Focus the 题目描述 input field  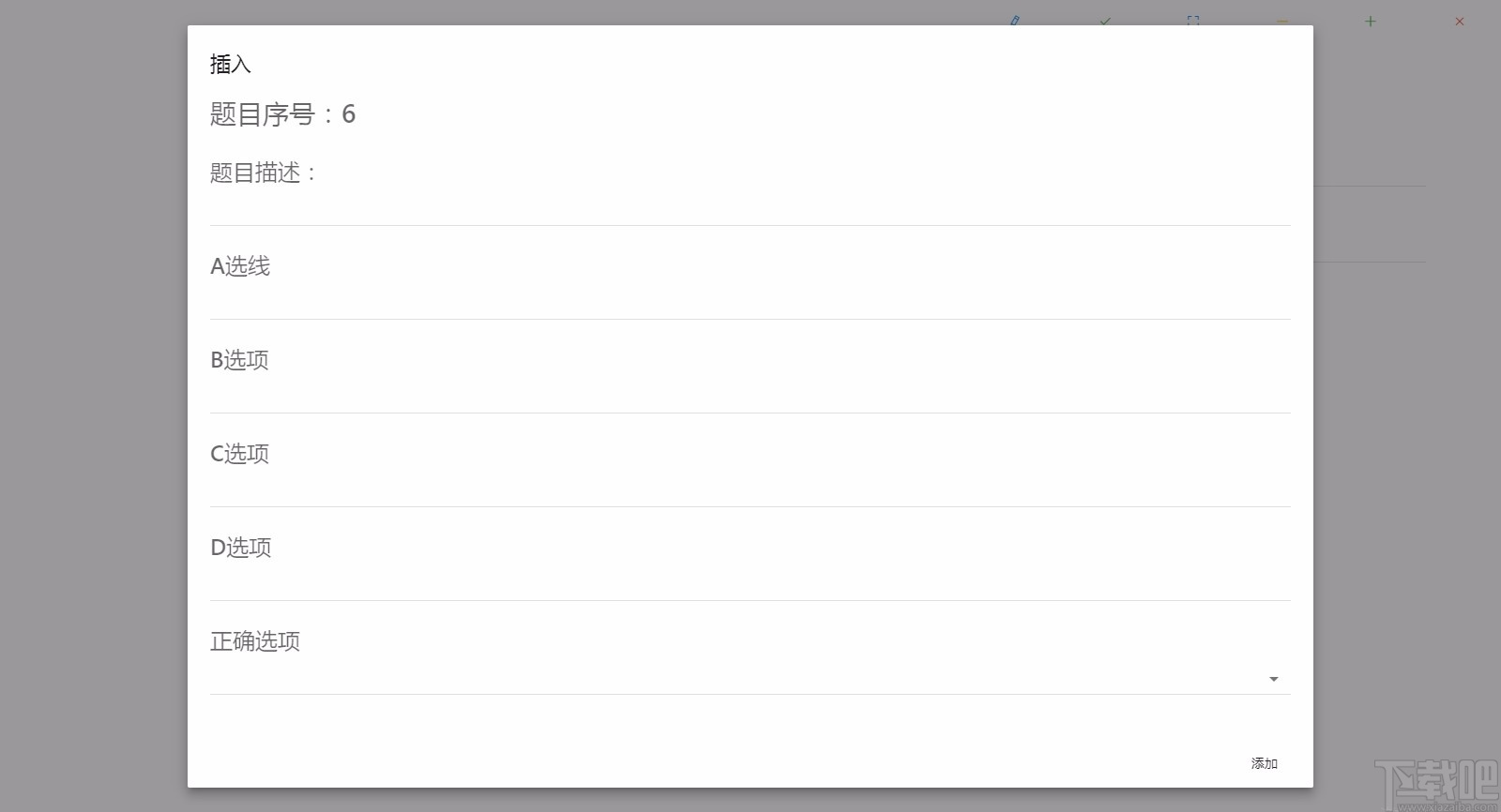pyautogui.click(x=750, y=208)
